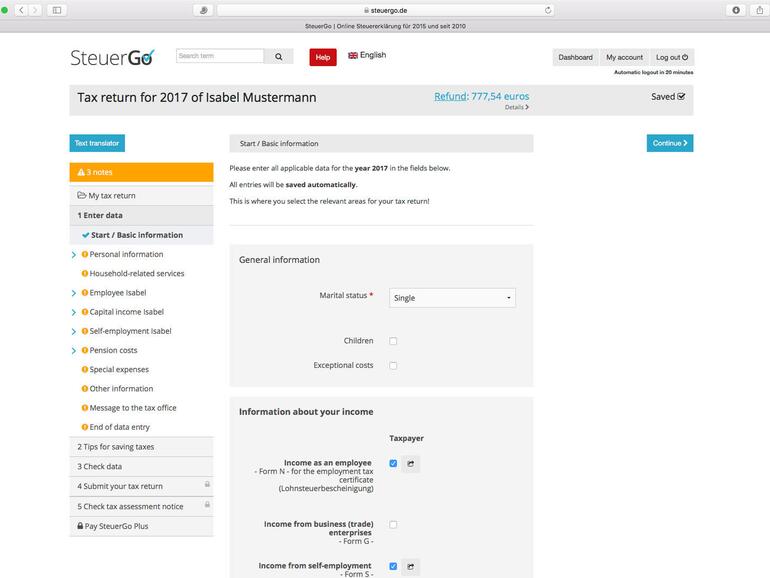Open 3 Check data section

(x=141, y=467)
